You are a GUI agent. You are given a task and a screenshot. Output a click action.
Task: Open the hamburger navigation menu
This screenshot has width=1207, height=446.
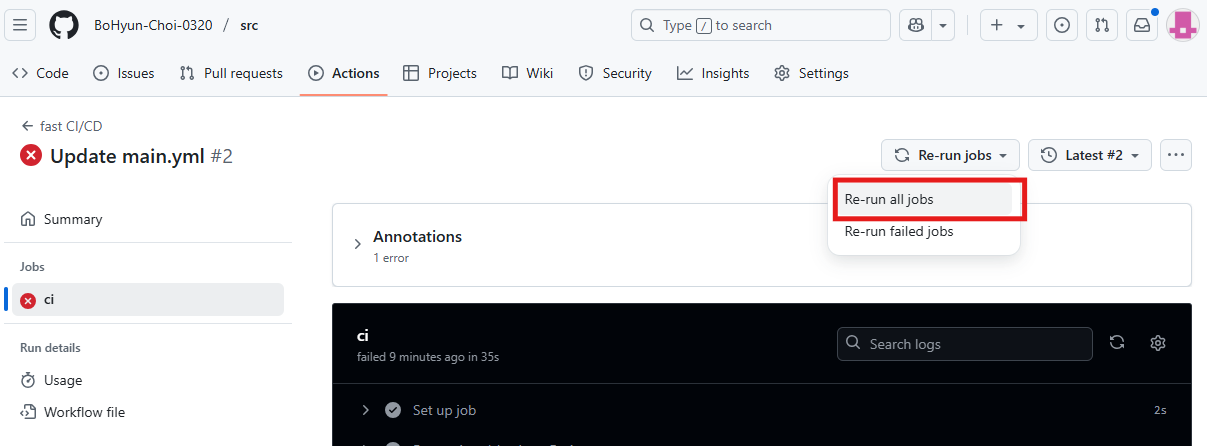coord(21,25)
